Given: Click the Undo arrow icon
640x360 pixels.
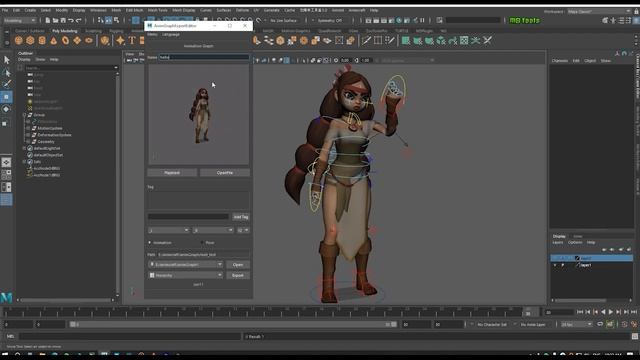Looking at the screenshot, I should 71,20.
